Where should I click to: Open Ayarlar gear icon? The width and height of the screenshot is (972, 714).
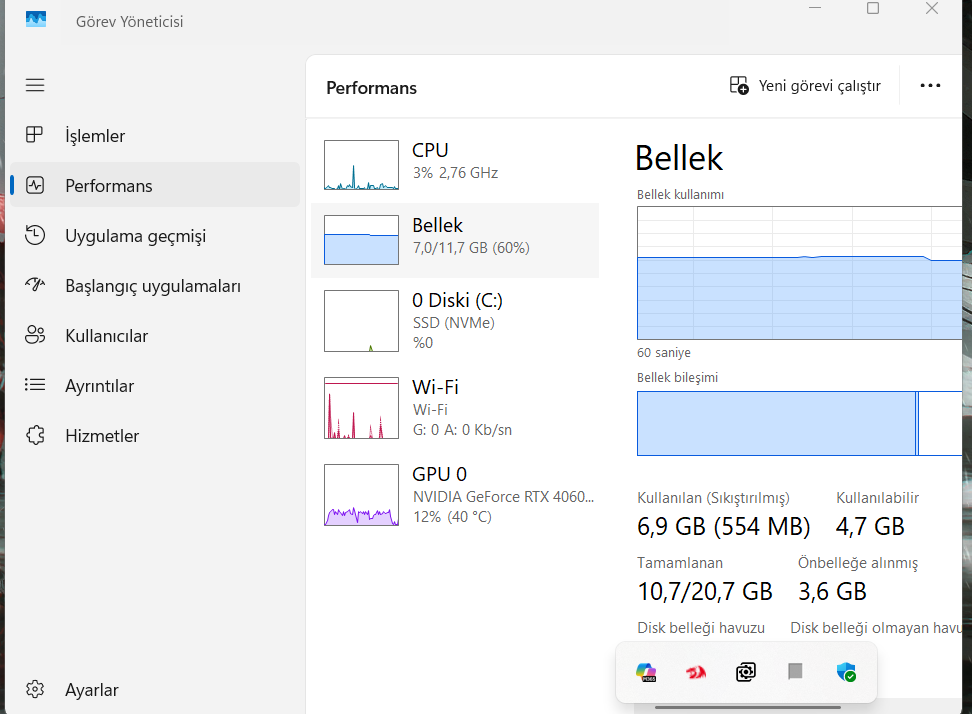click(35, 689)
